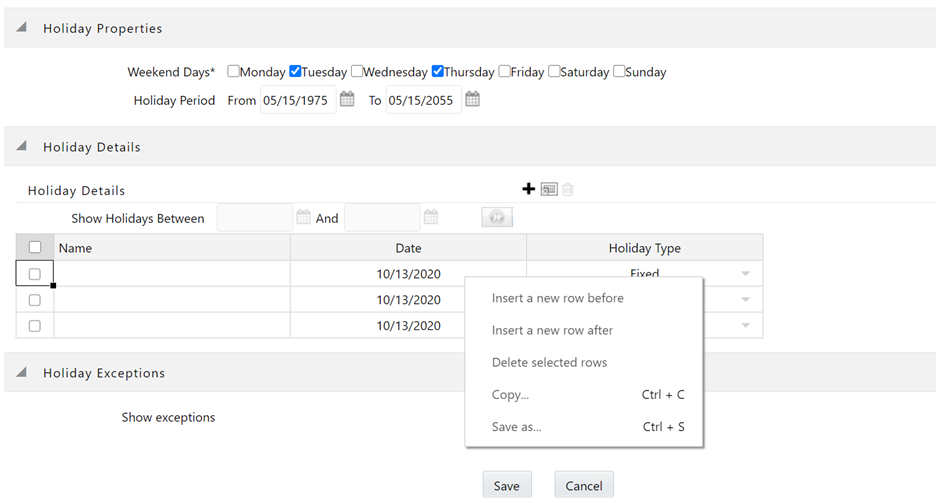The image size is (936, 503).
Task: Click the Holiday Period To date field
Action: (423, 100)
